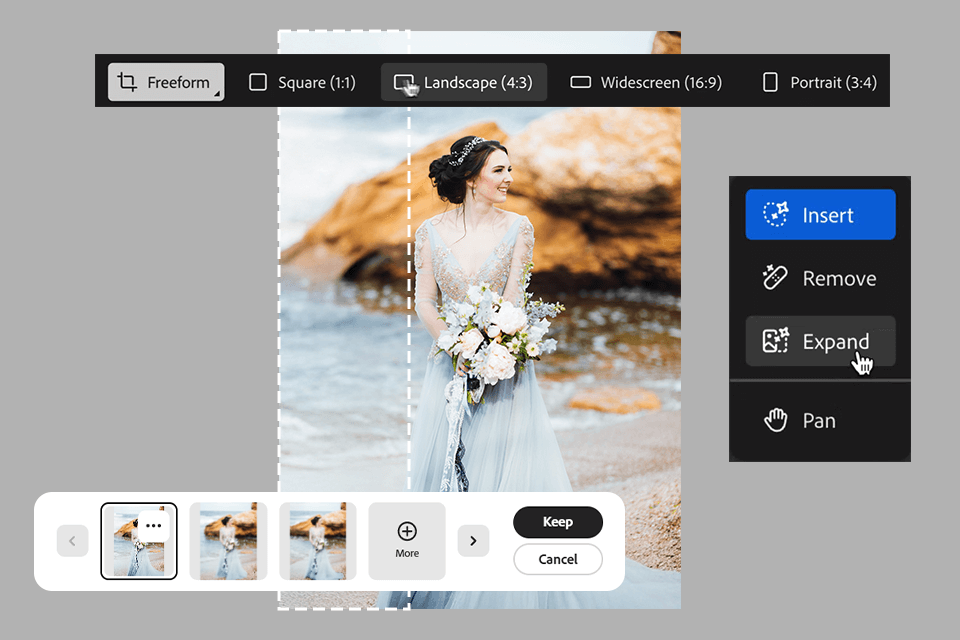Choose the Remove tool
The image size is (960, 640).
[x=820, y=278]
